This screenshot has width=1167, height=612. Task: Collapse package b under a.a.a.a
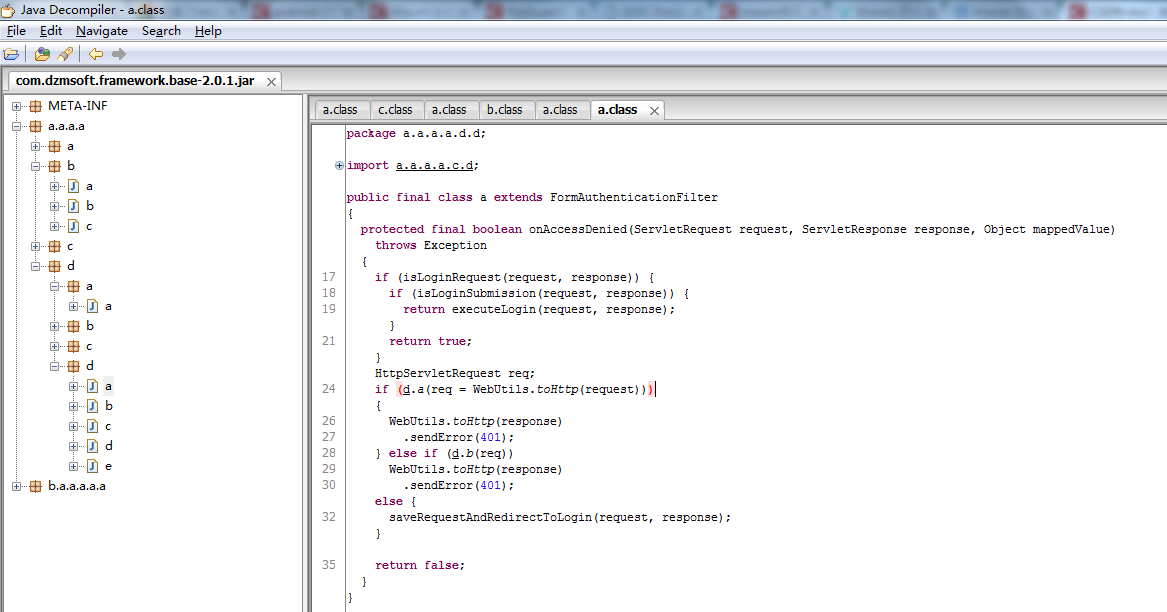35,167
